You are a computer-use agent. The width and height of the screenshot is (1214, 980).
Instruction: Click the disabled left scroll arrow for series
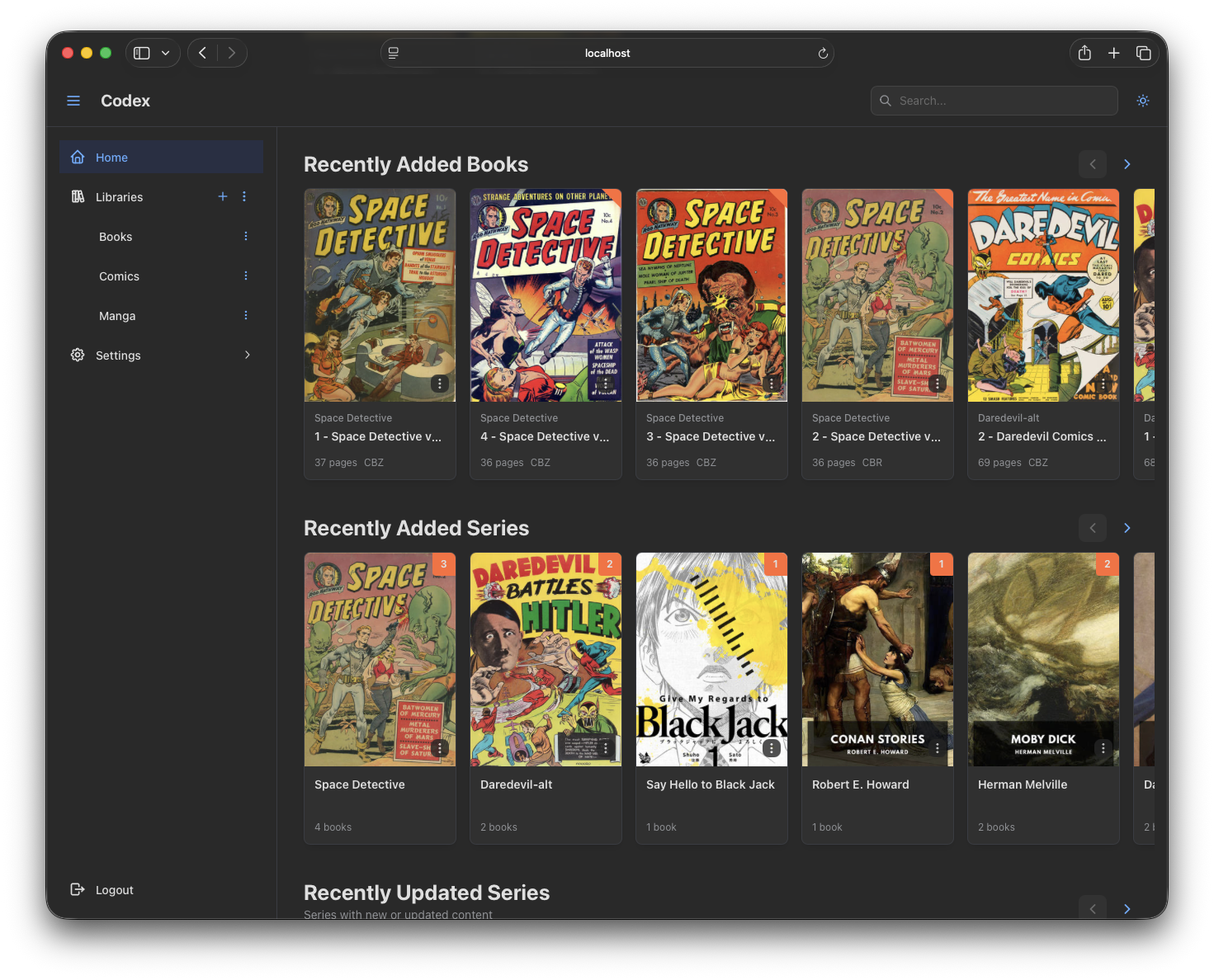1093,528
